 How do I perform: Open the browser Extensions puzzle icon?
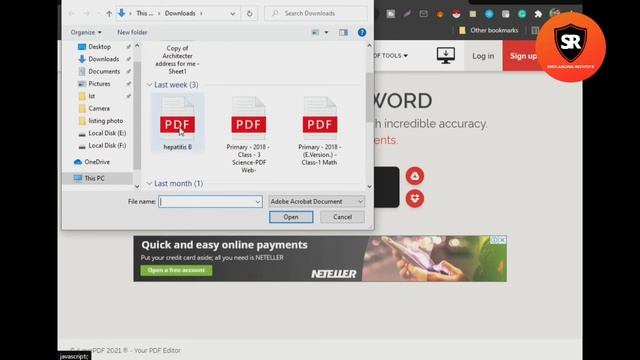pos(538,14)
